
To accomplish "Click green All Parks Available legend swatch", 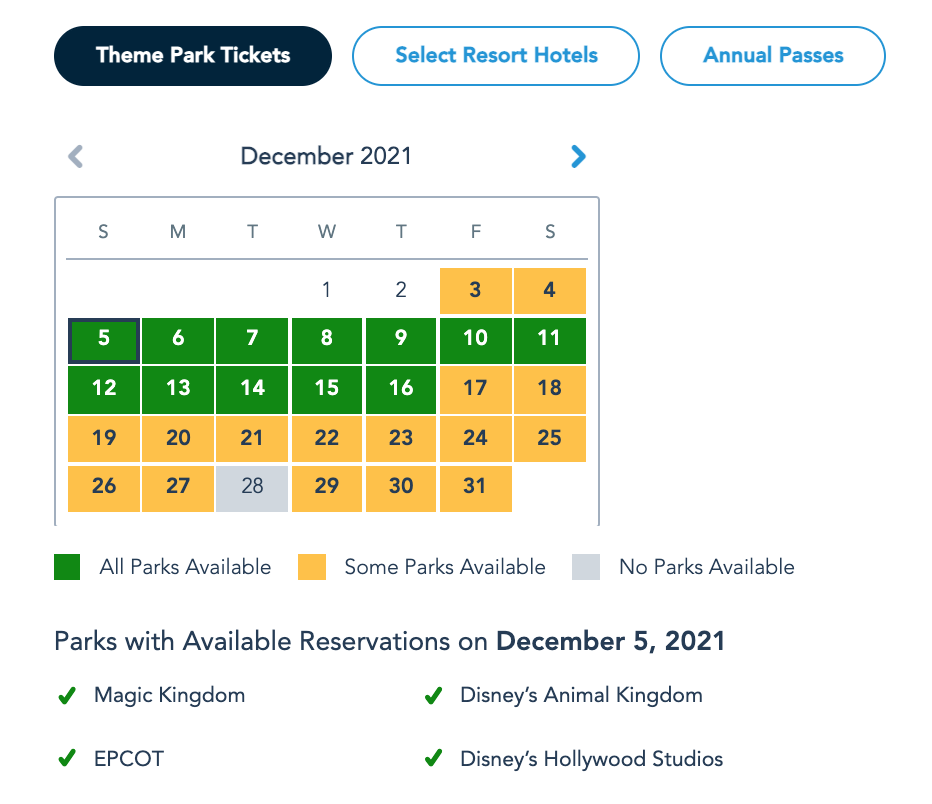I will (67, 568).
